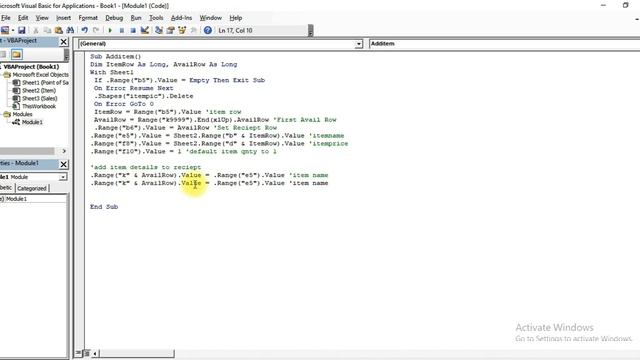Undo the last edit with the Undo arrow
The width and height of the screenshot is (640, 360).
pos(84,30)
